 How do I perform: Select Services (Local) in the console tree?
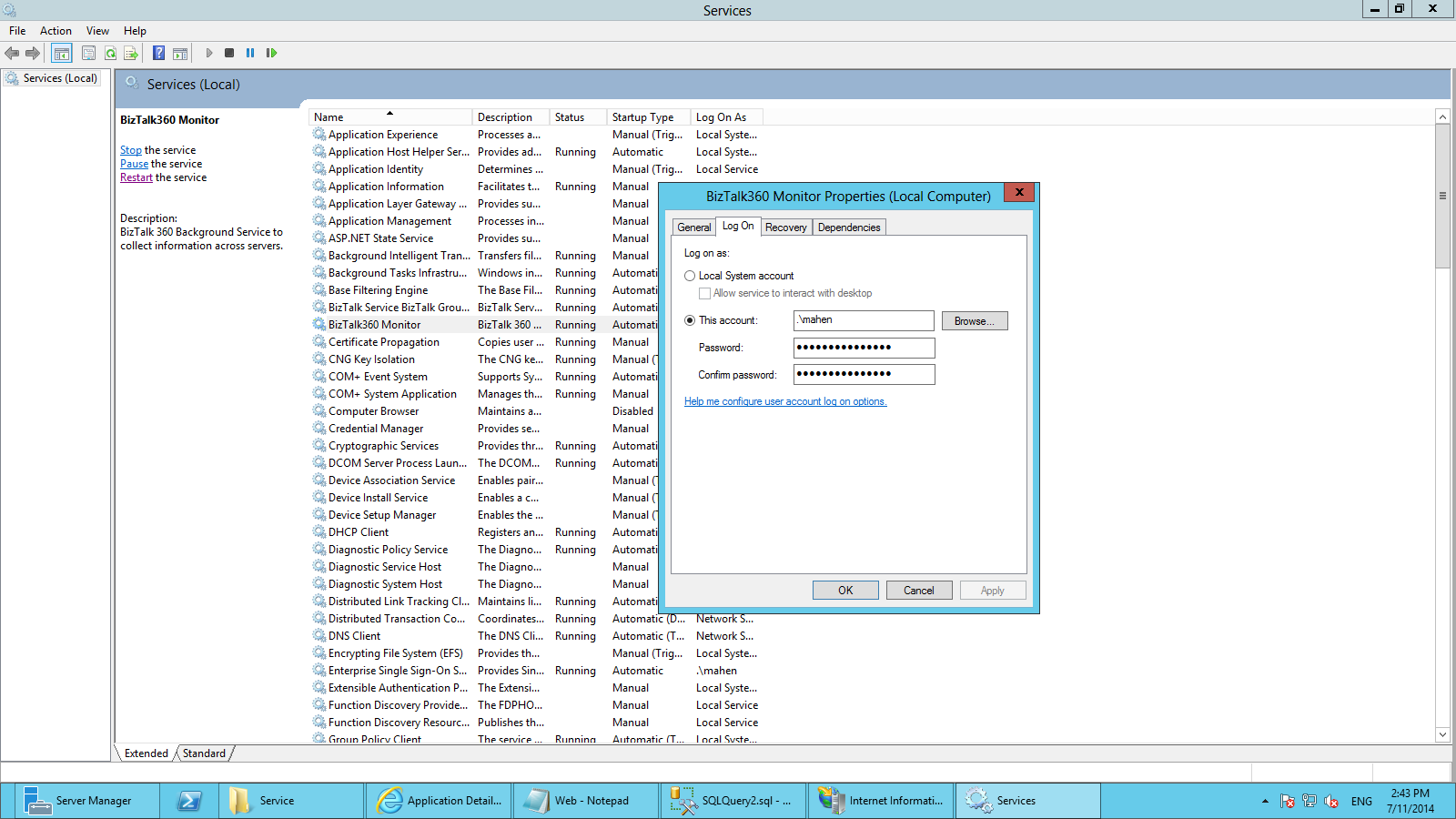tap(60, 78)
